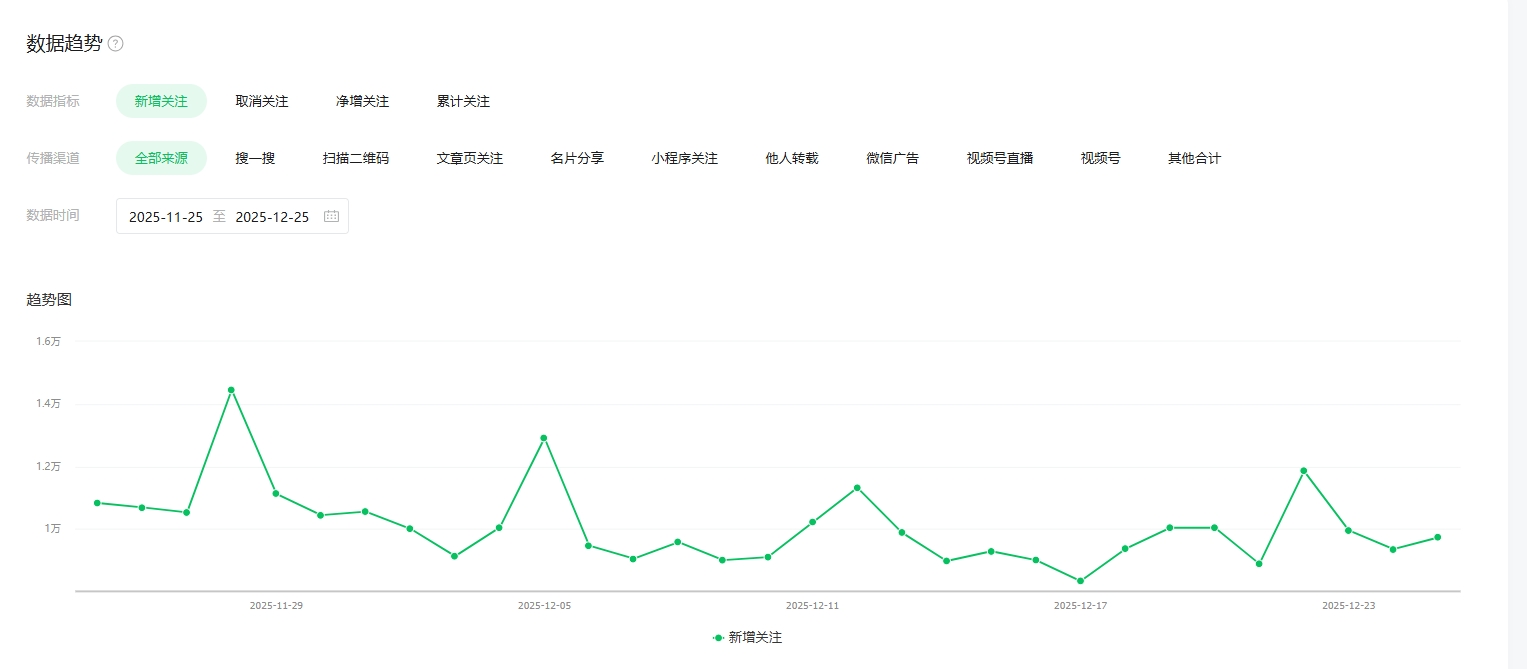Switch metric to 取消关注

pyautogui.click(x=262, y=101)
